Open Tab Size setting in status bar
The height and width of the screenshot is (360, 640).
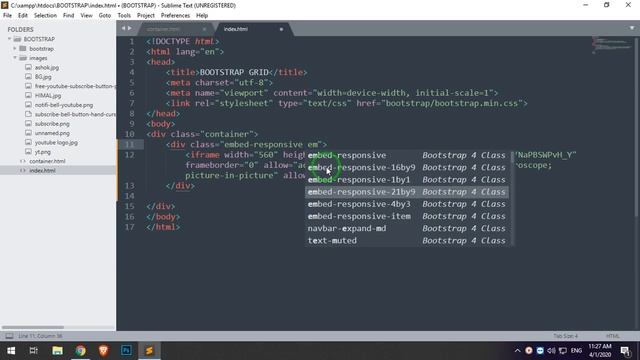[x=565, y=336]
